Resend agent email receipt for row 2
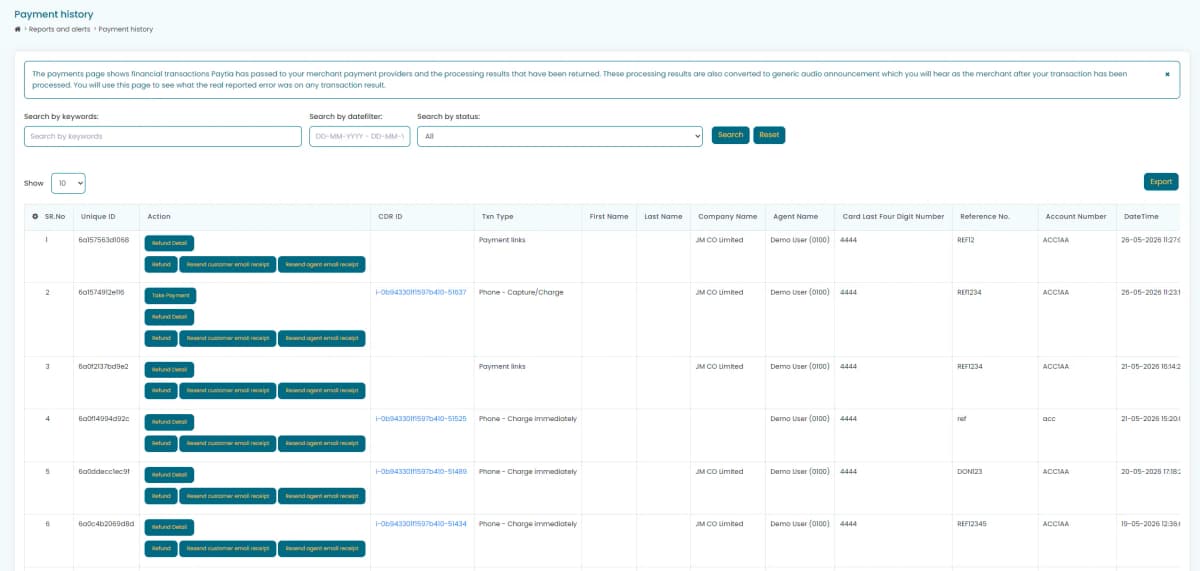Viewport: 1200px width, 571px height. pyautogui.click(x=322, y=339)
